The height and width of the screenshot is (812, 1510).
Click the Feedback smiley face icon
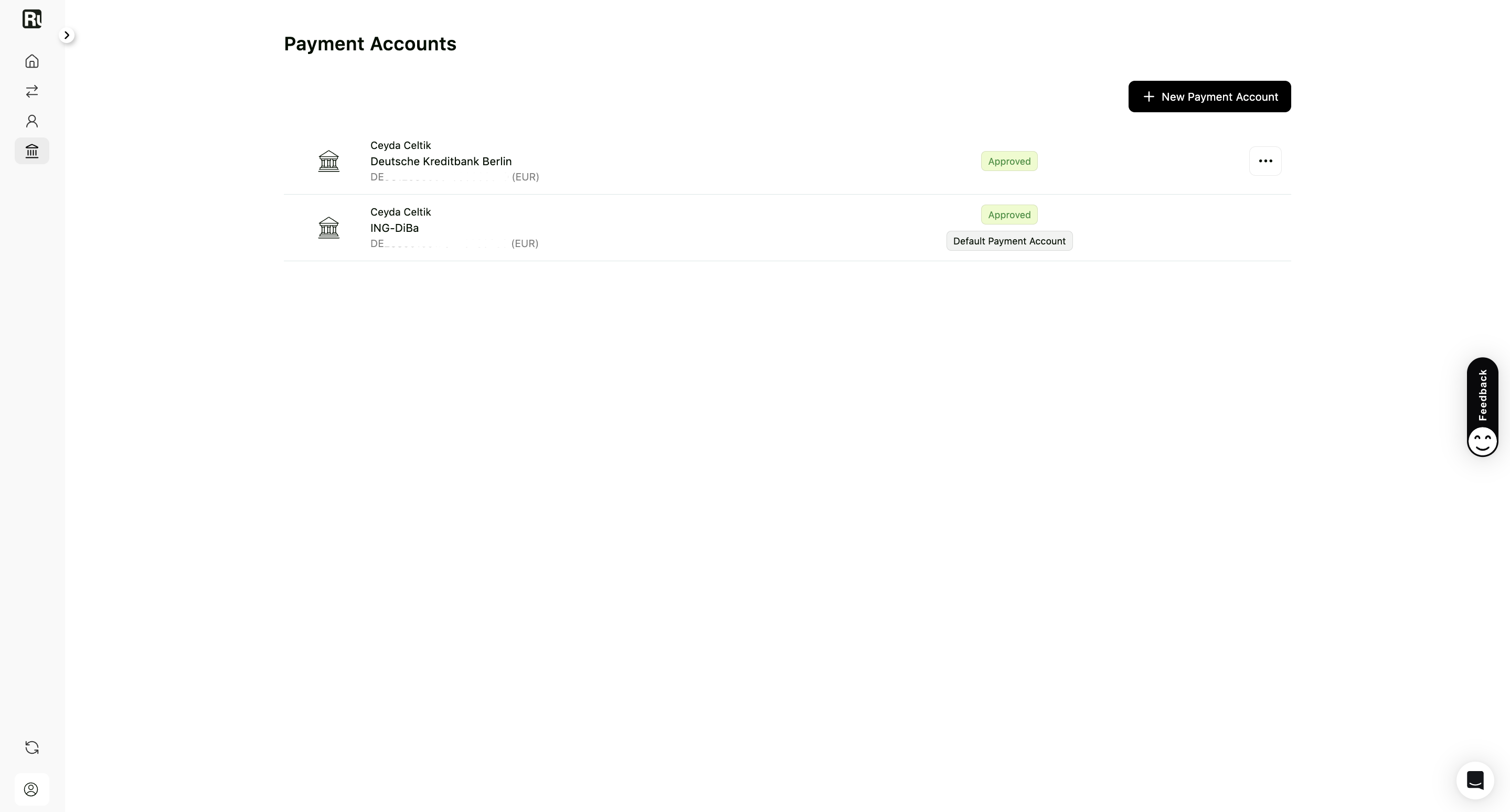point(1482,441)
